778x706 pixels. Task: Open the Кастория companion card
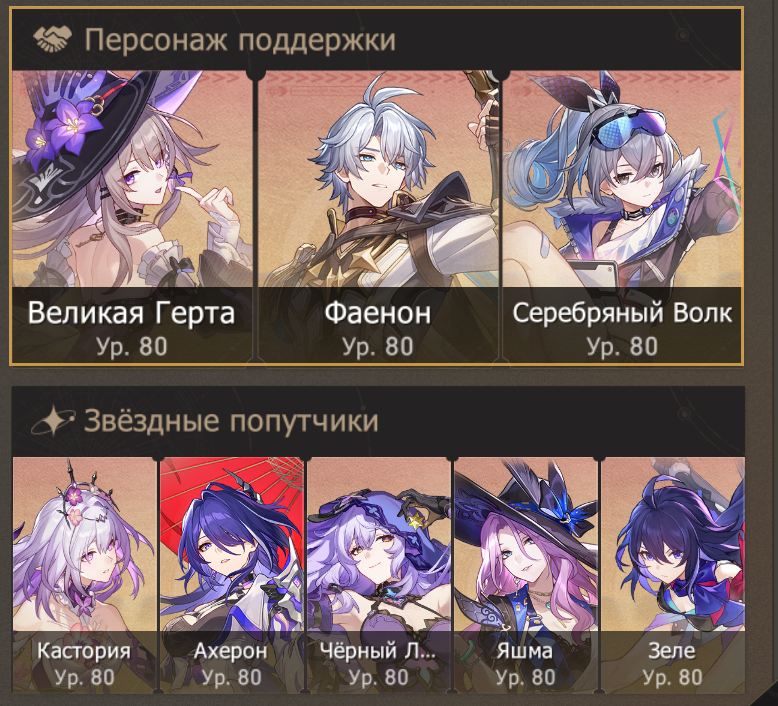pyautogui.click(x=84, y=575)
